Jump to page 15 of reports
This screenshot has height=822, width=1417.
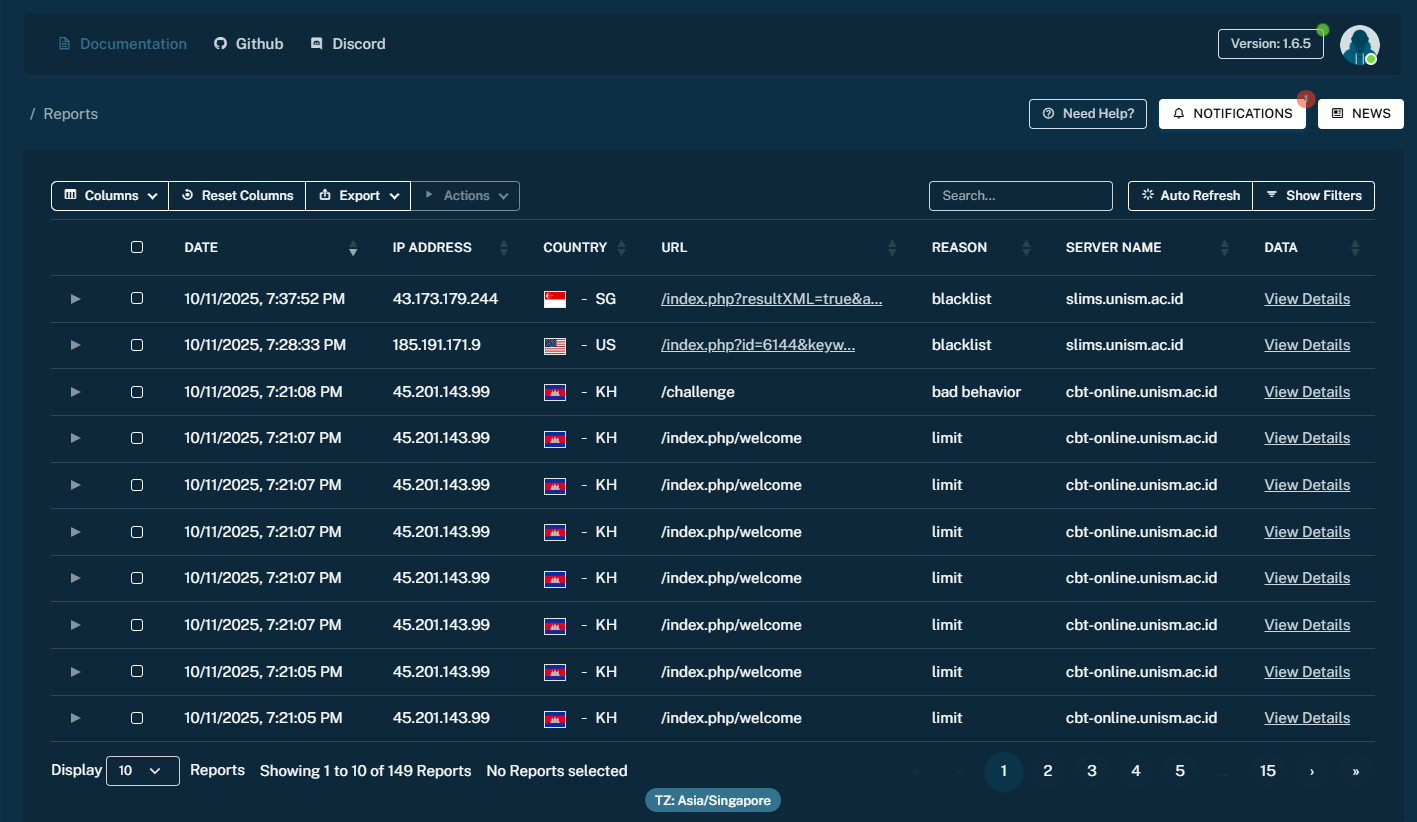(x=1267, y=771)
